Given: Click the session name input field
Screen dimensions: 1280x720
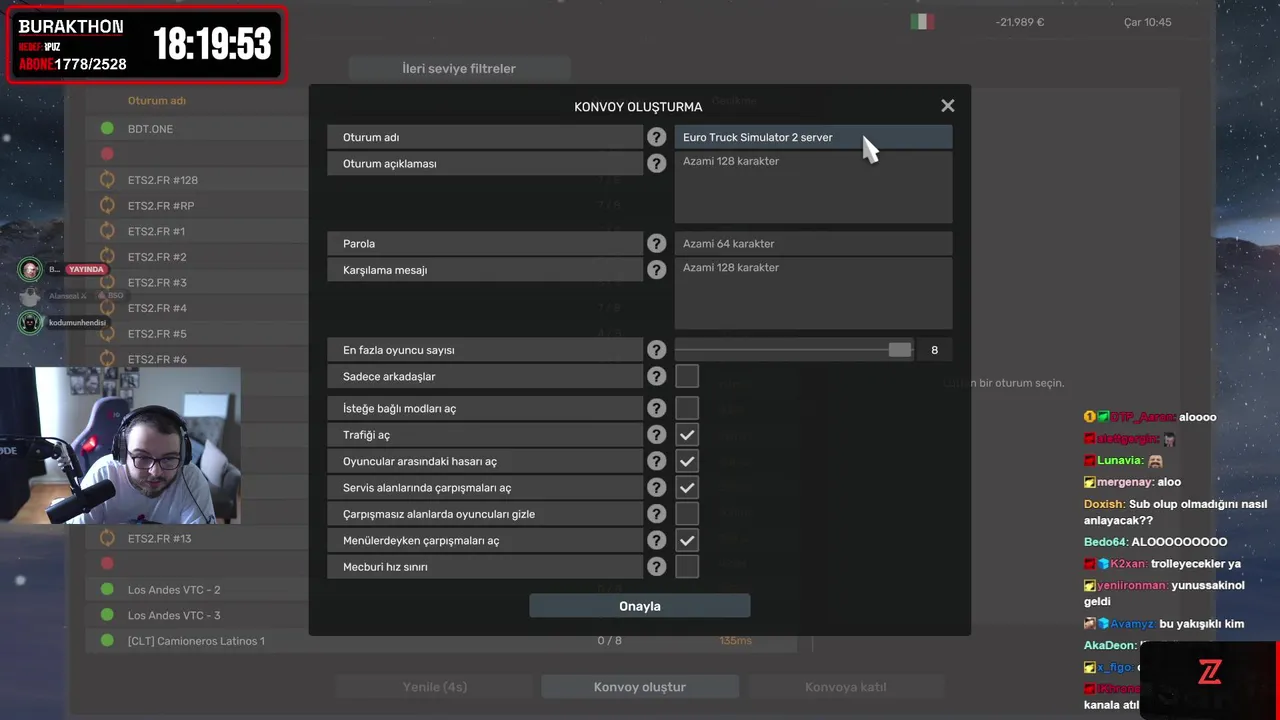Looking at the screenshot, I should (813, 137).
